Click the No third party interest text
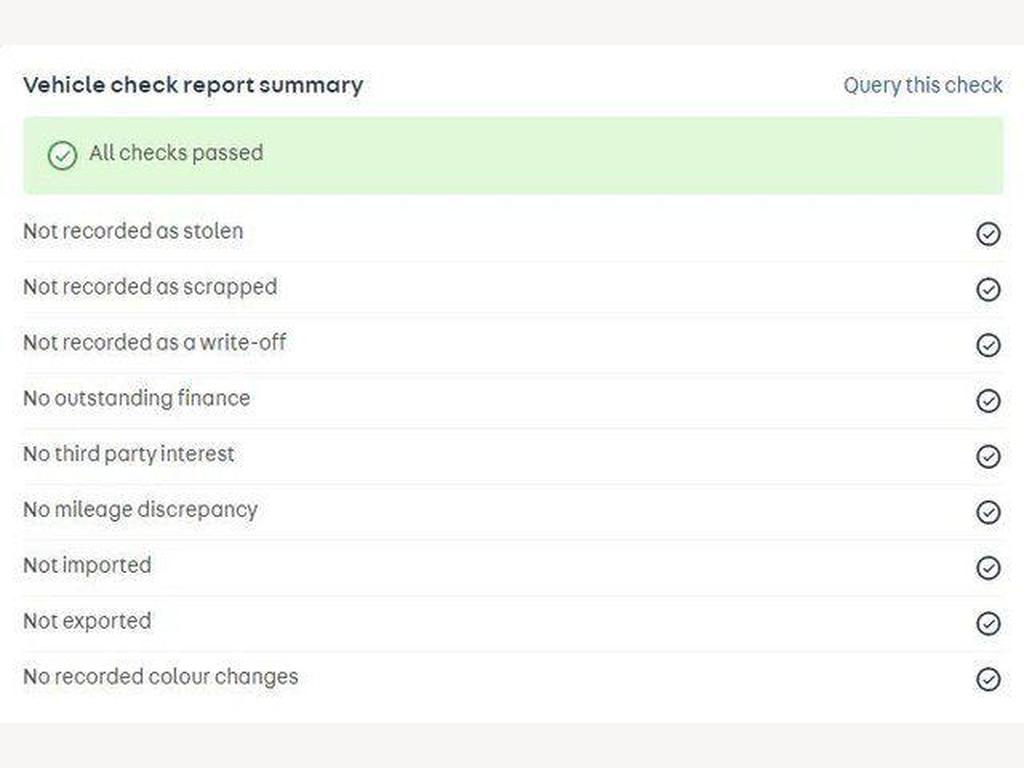Image resolution: width=1024 pixels, height=768 pixels. coord(129,454)
